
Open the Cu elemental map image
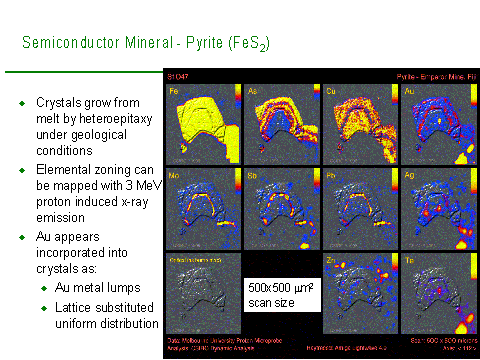361,124
